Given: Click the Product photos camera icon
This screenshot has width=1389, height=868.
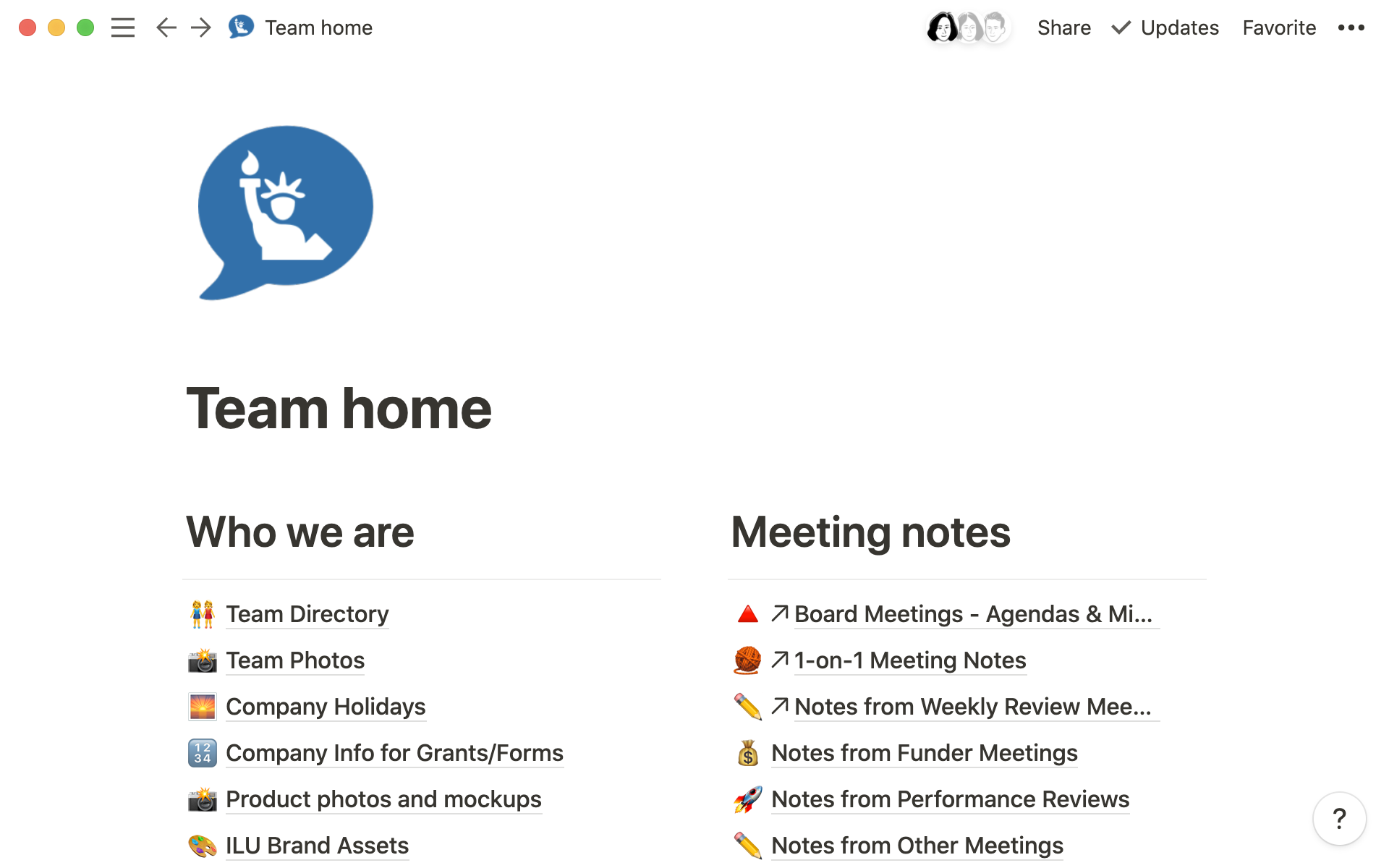Looking at the screenshot, I should (203, 799).
